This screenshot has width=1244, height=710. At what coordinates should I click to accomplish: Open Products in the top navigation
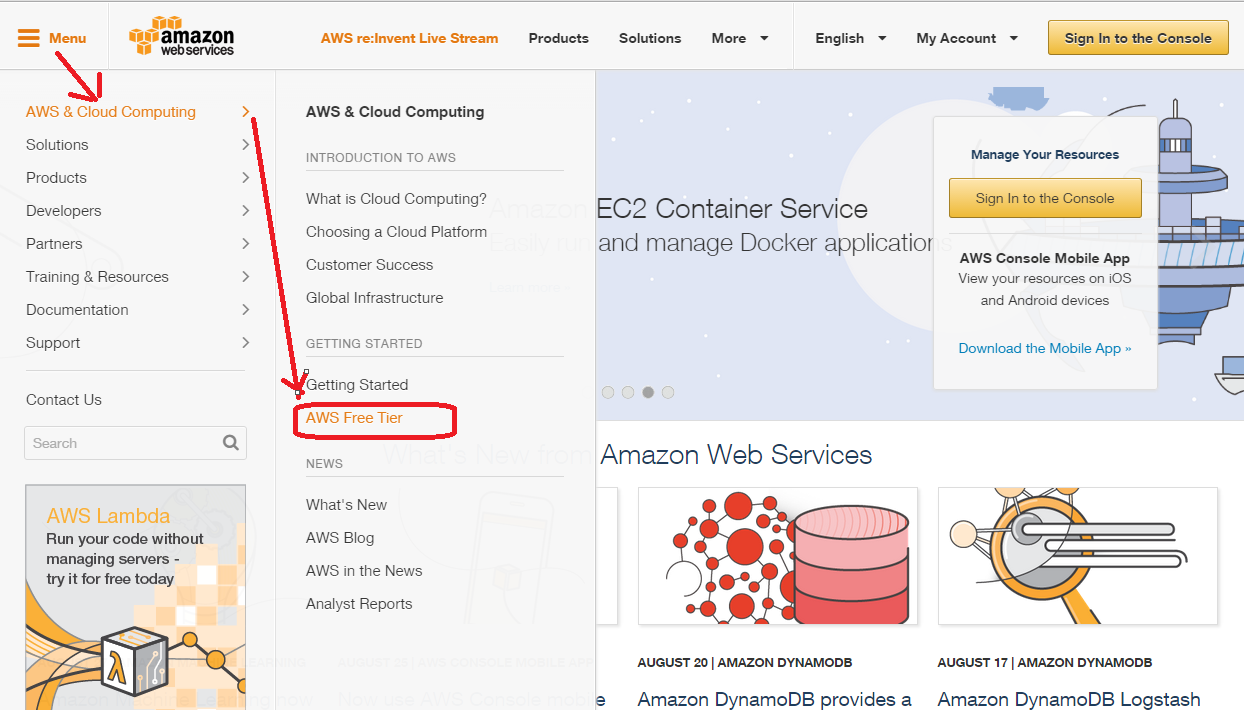coord(558,38)
